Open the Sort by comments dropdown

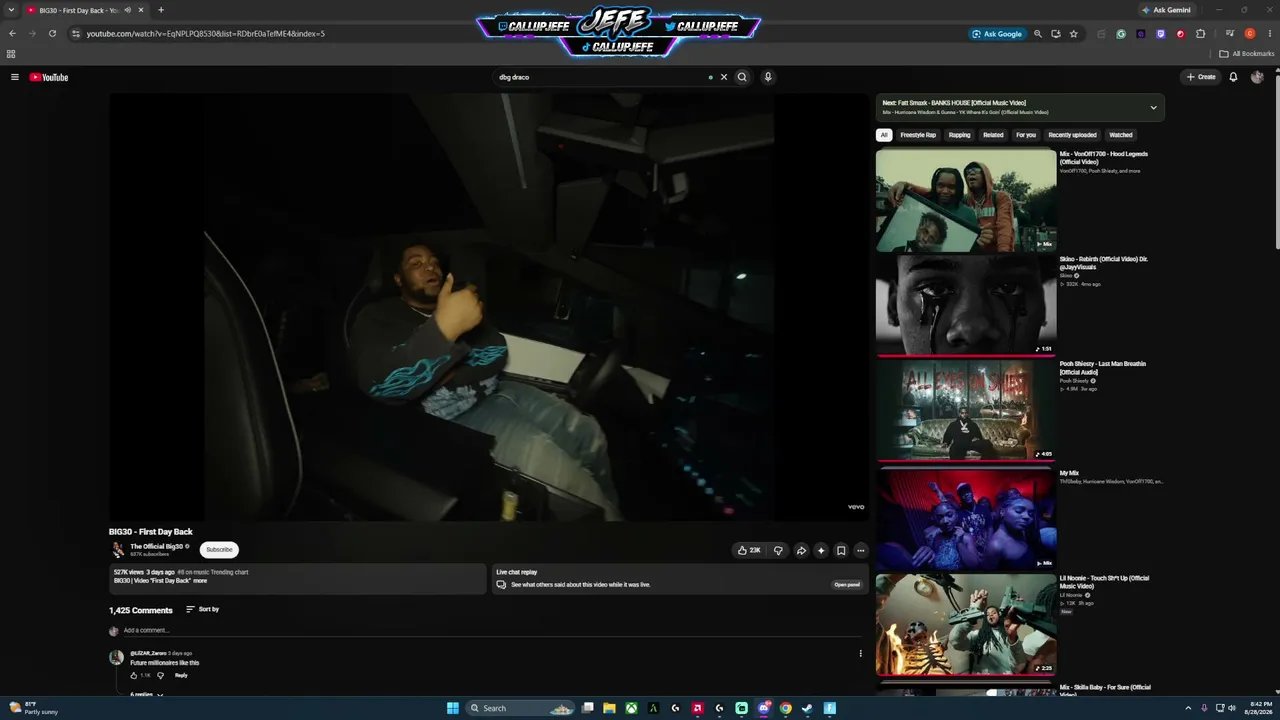203,609
